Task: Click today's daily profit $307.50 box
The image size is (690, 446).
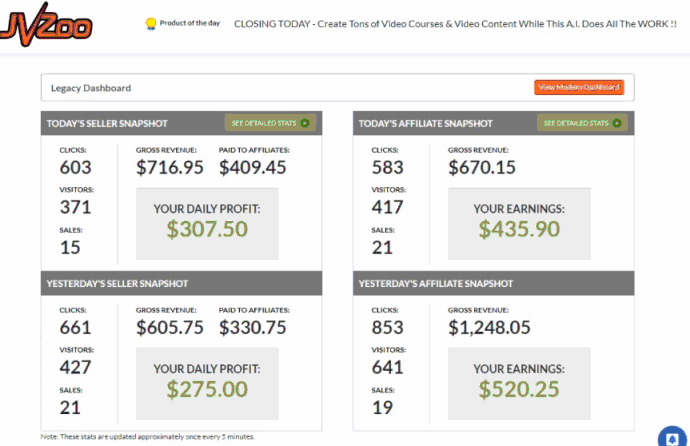Action: pos(207,223)
